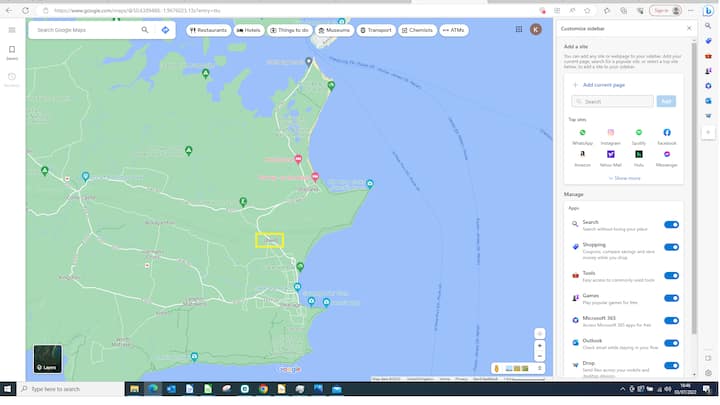Select WhatsApp from top sites
The image size is (720, 405).
pos(583,132)
